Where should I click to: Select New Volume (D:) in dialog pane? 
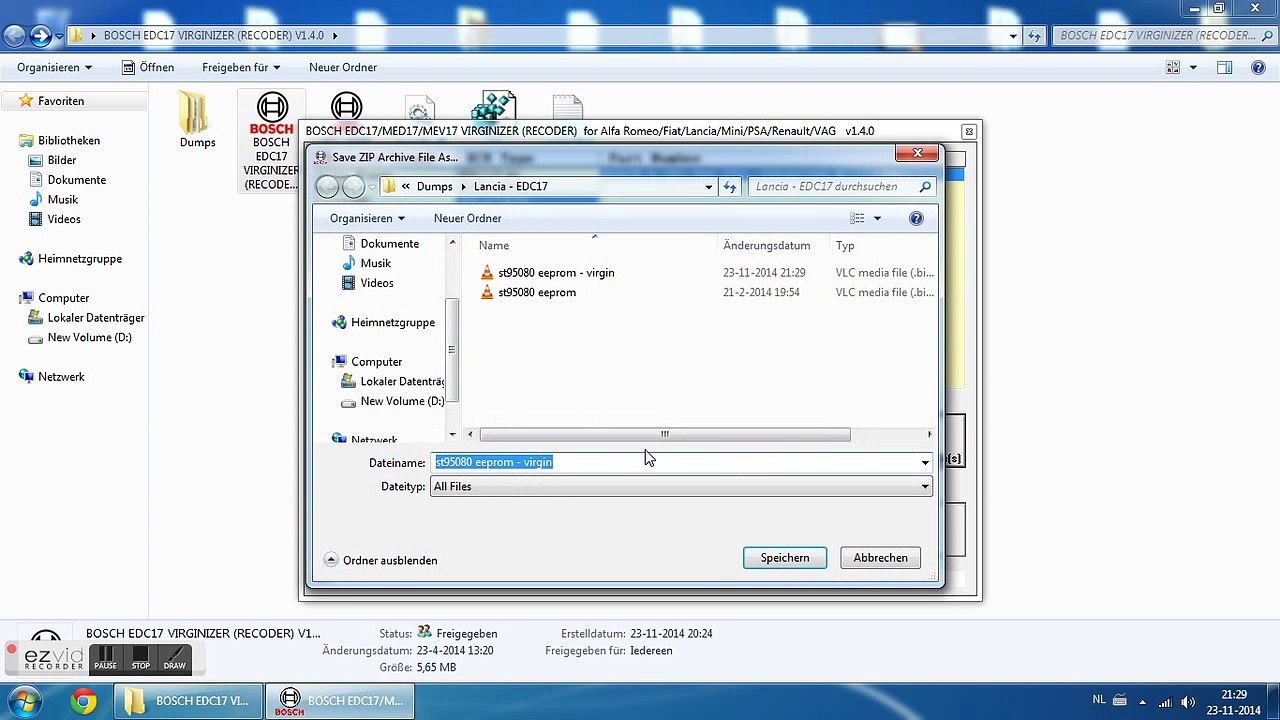point(392,402)
